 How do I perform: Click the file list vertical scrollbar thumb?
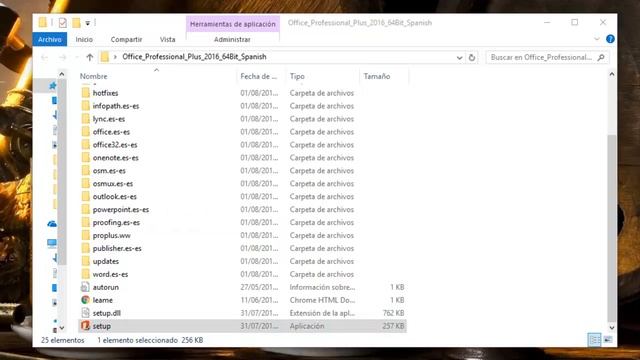point(611,228)
